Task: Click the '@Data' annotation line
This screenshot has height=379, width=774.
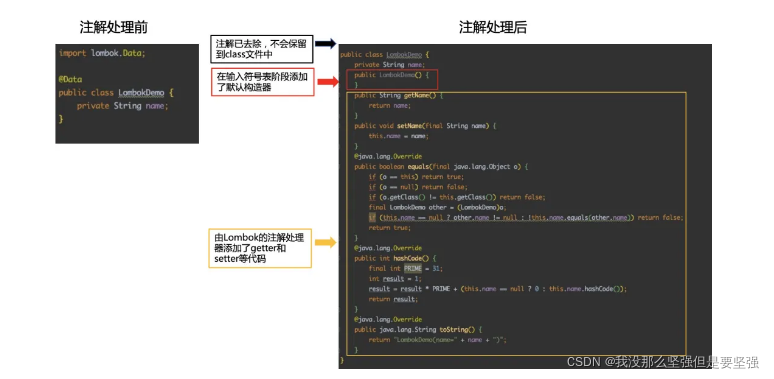Action: pos(70,79)
